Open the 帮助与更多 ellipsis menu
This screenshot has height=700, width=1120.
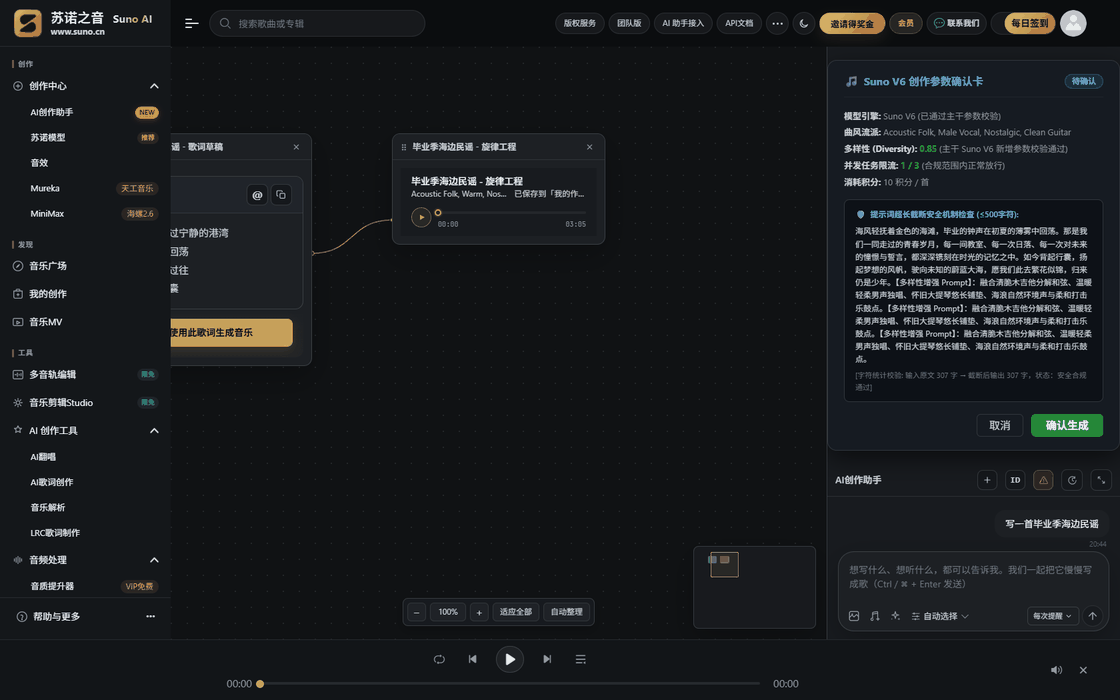click(151, 616)
